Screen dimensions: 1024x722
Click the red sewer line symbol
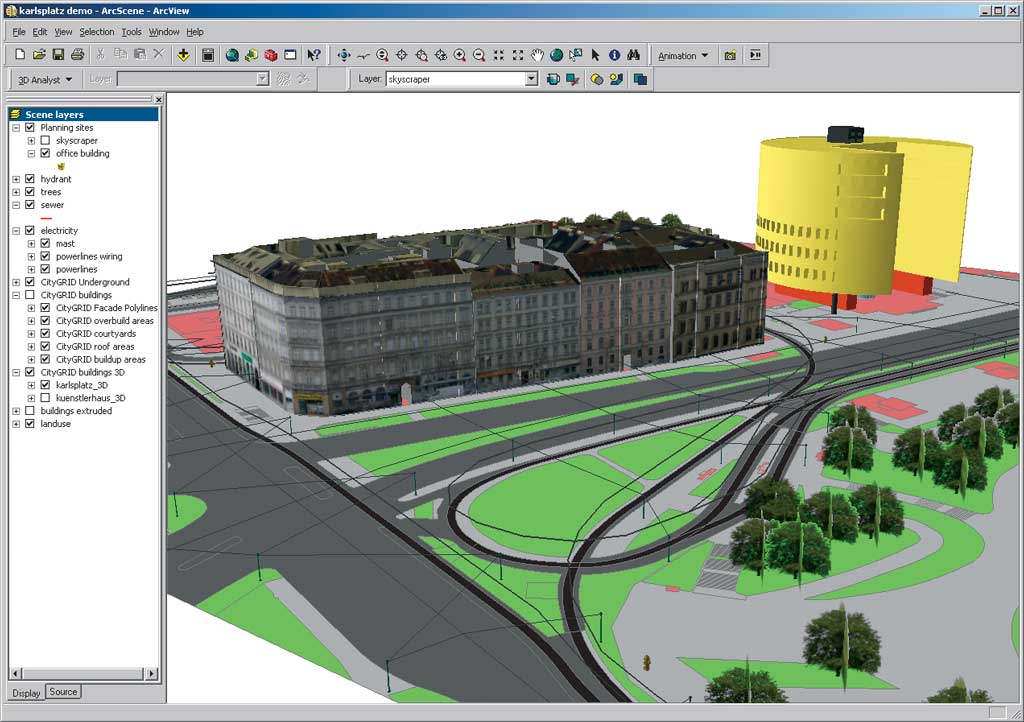(x=45, y=218)
